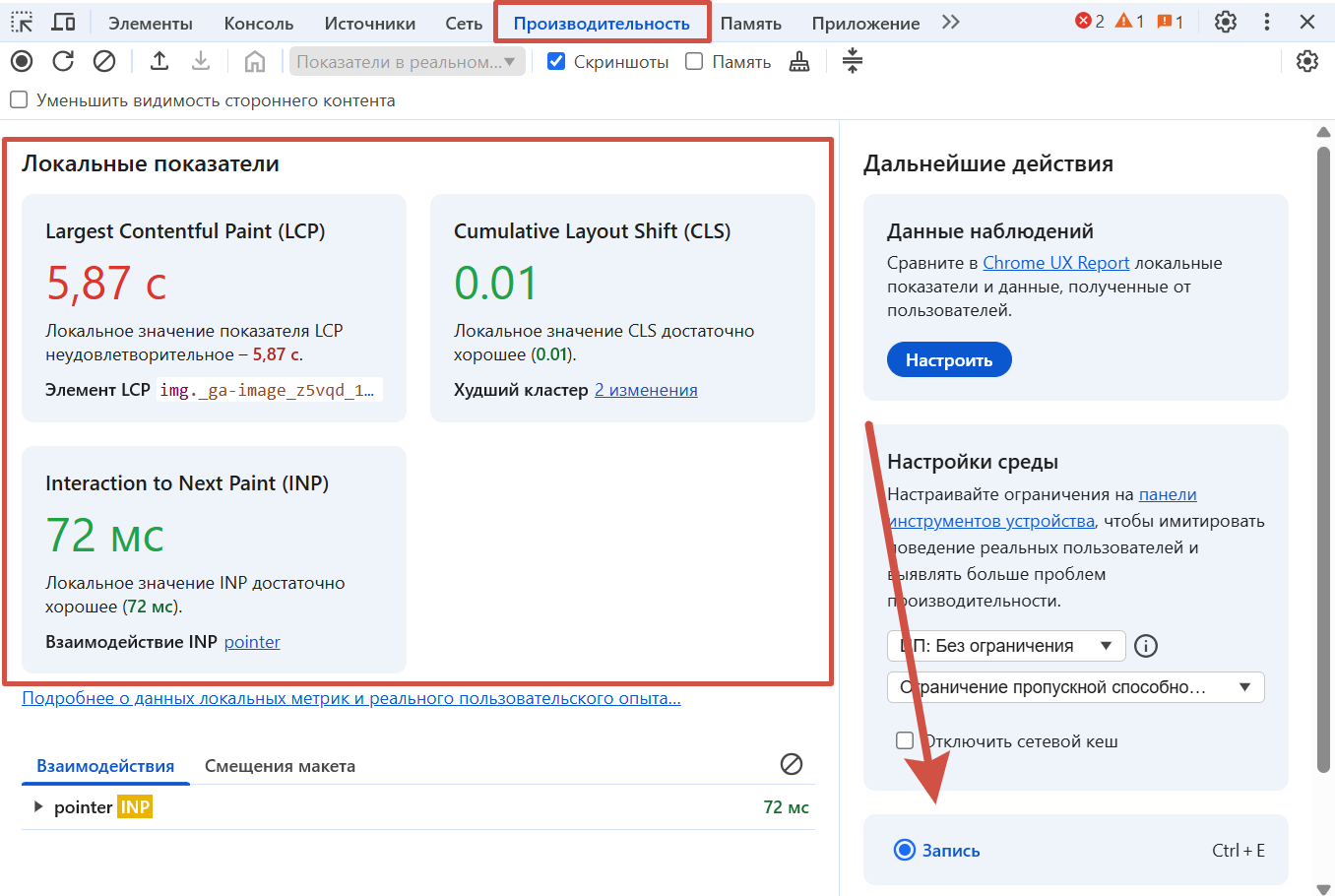Click the upload profile icon
The image size is (1335, 896).
pyautogui.click(x=159, y=61)
